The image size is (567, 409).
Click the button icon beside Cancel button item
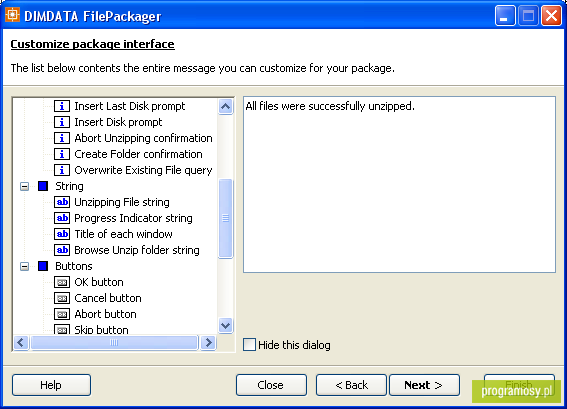pyautogui.click(x=62, y=298)
